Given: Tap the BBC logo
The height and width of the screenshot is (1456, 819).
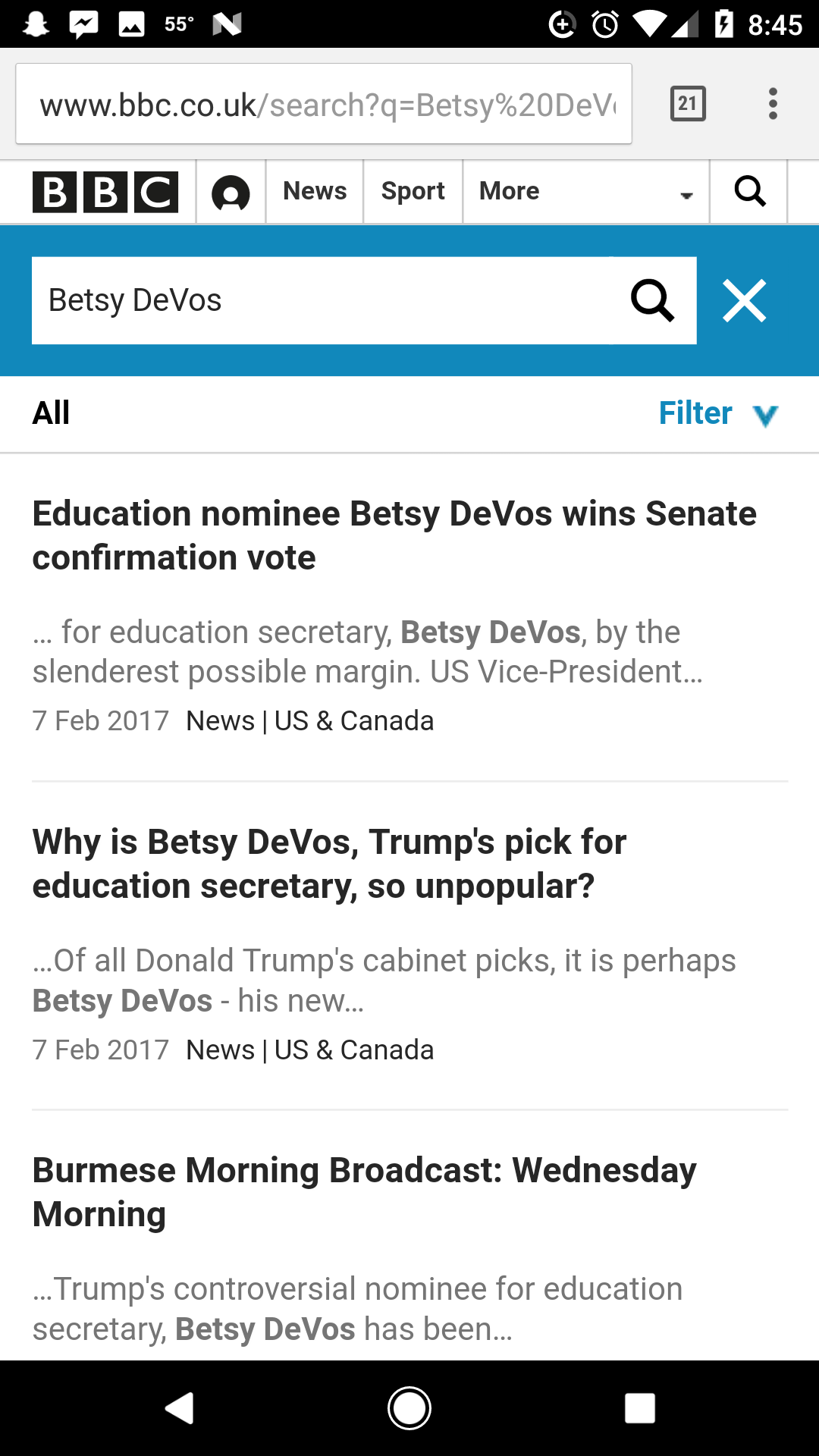Looking at the screenshot, I should [105, 192].
